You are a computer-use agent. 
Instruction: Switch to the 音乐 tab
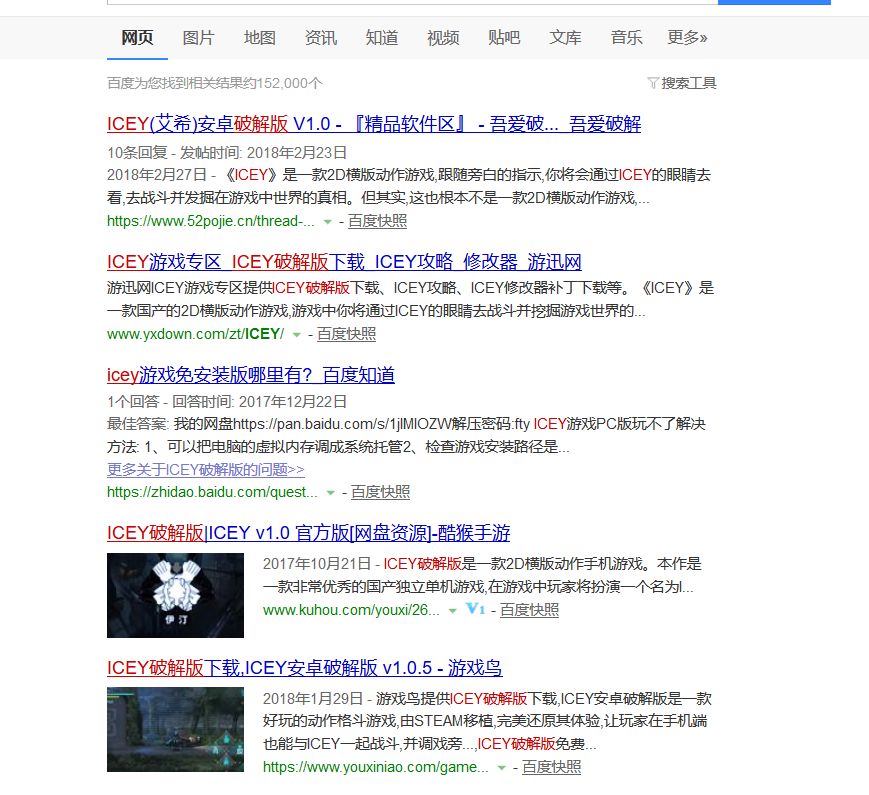(626, 38)
